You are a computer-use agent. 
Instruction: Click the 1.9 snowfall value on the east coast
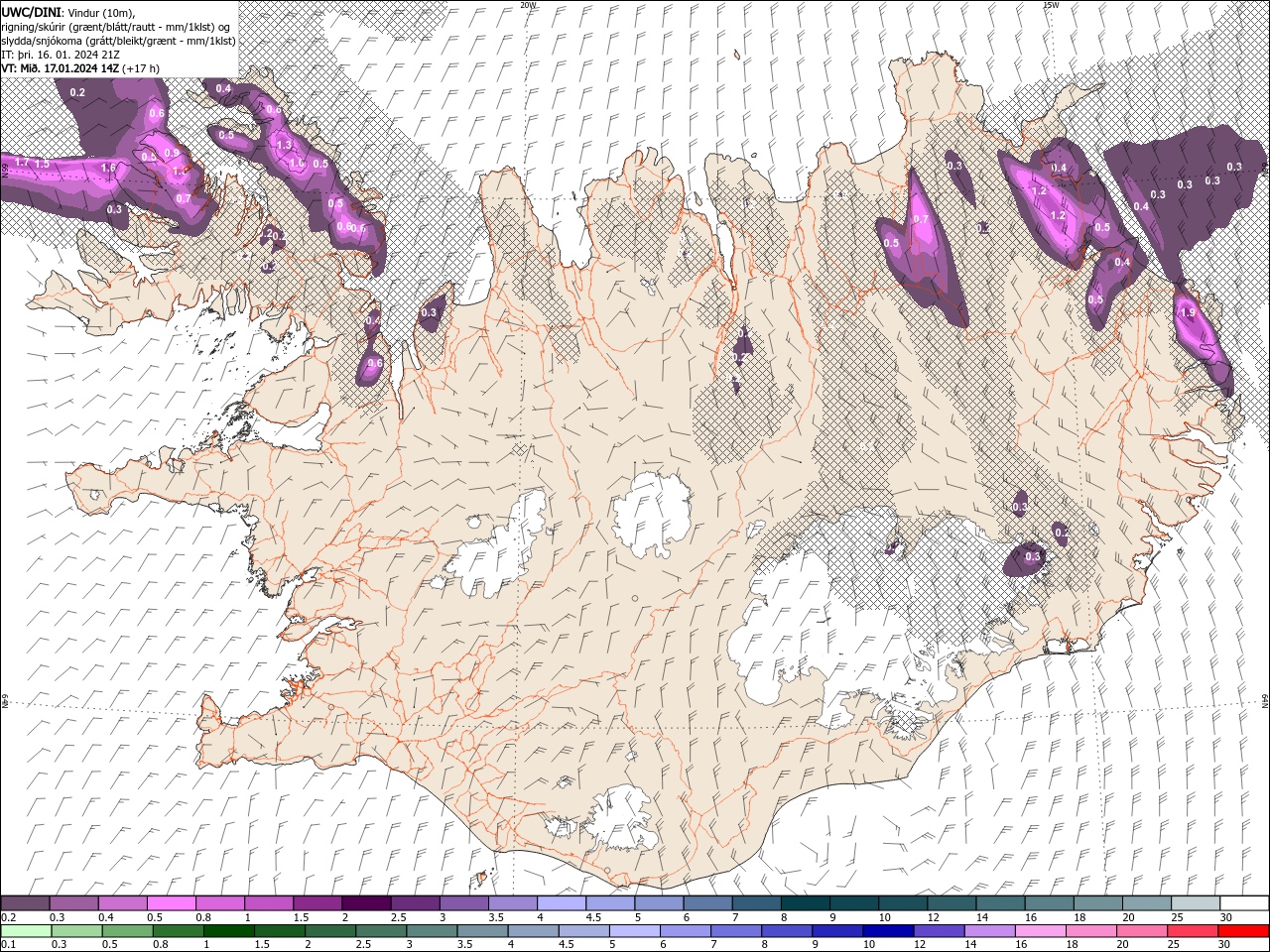[1189, 312]
